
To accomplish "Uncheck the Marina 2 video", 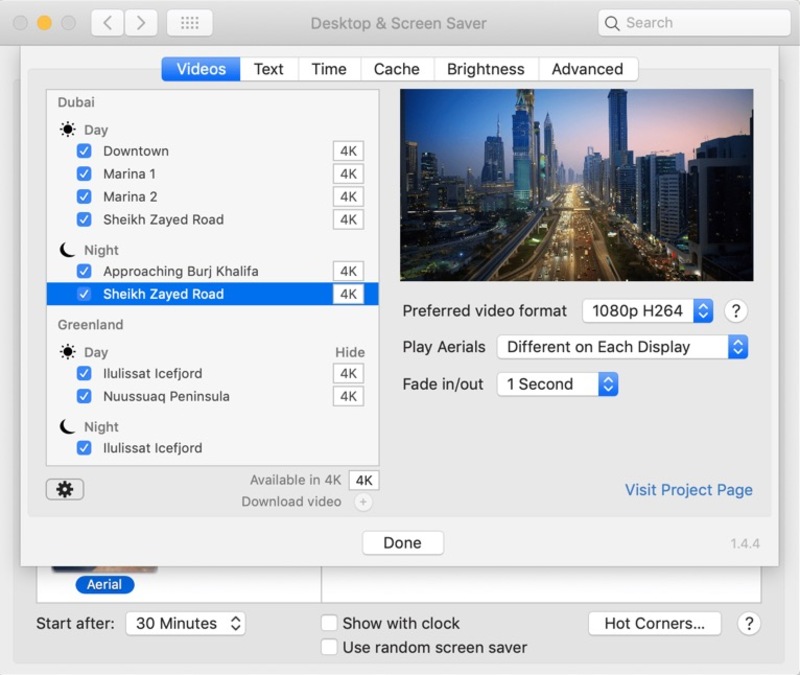I will point(84,196).
